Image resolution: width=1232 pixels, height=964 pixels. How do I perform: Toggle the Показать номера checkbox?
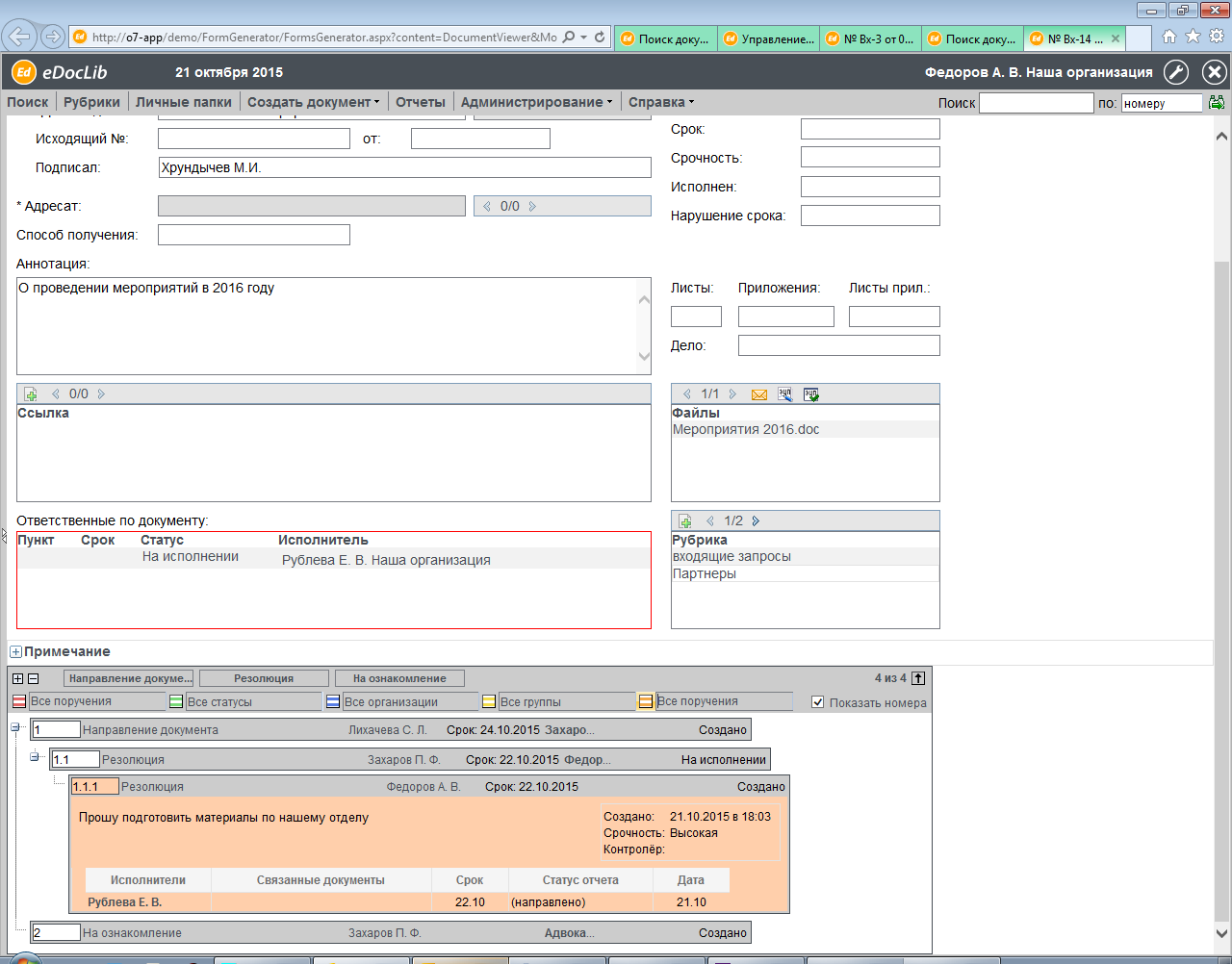pyautogui.click(x=818, y=702)
